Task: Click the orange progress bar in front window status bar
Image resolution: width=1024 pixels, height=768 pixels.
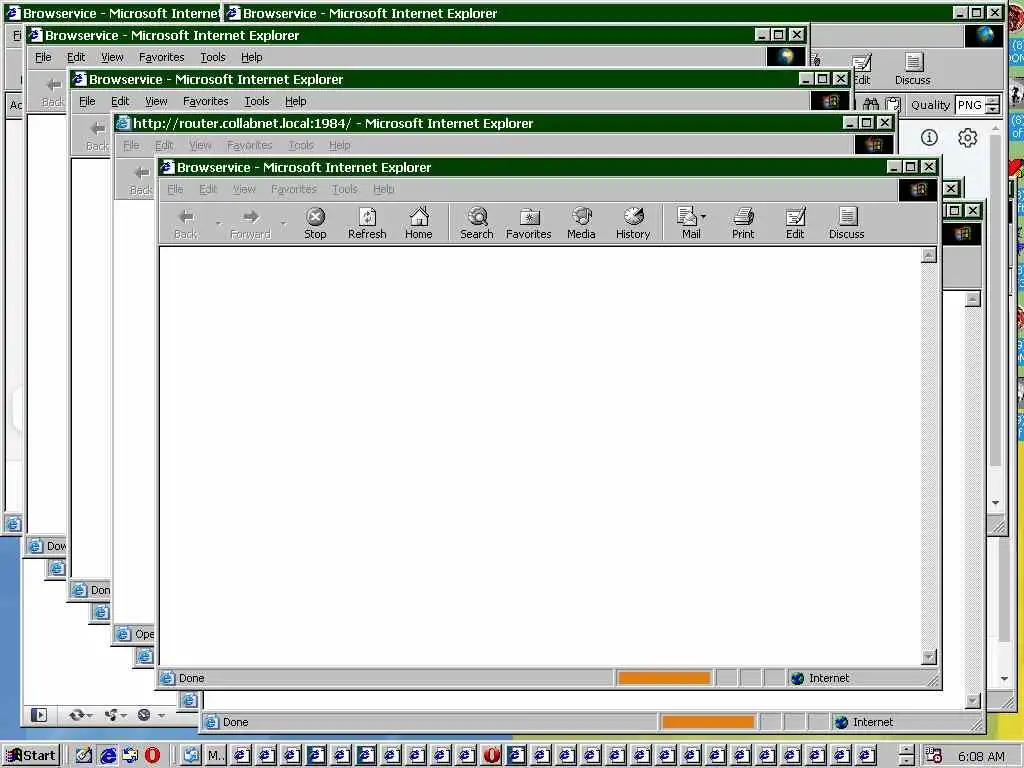Action: coord(664,678)
